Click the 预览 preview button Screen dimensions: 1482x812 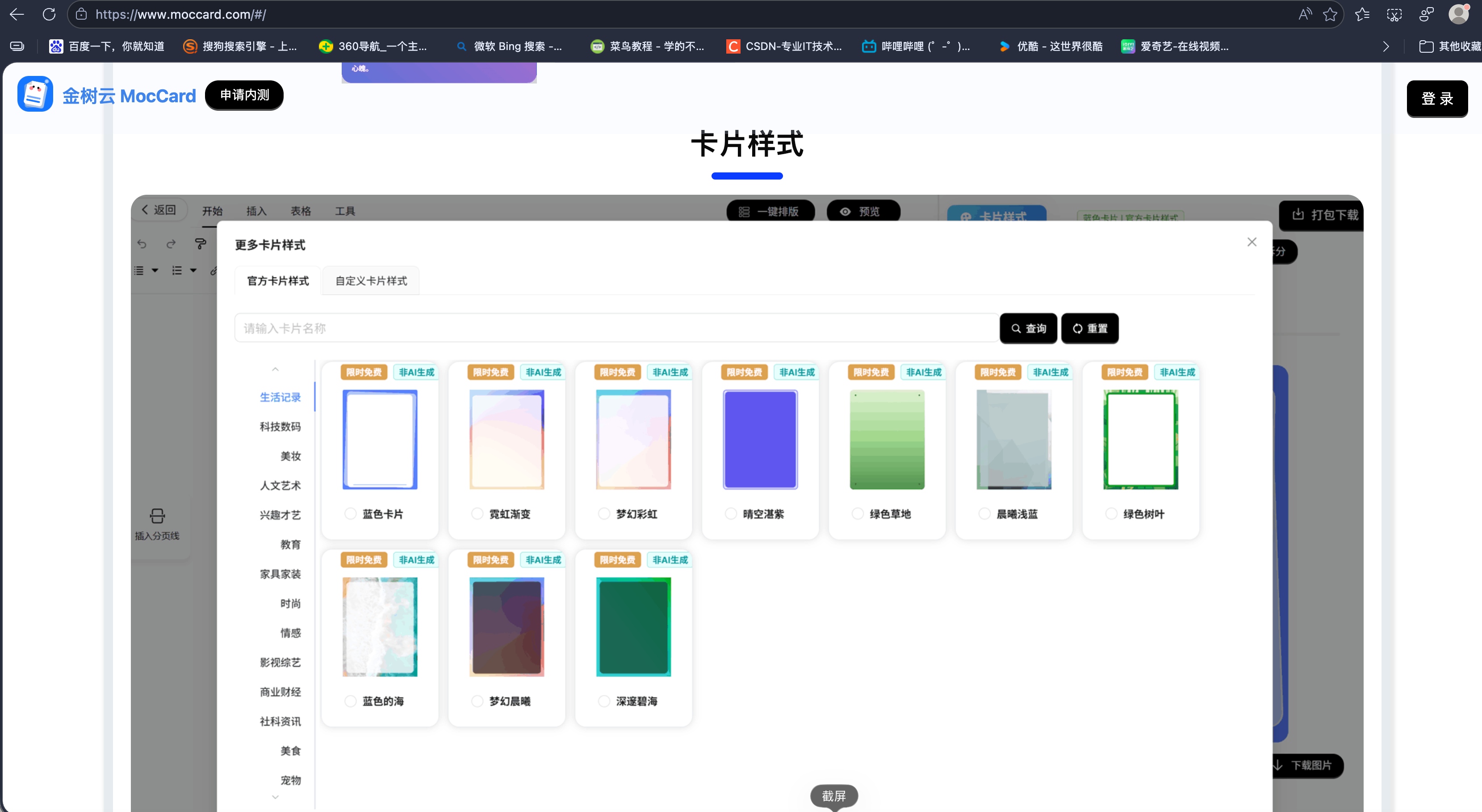click(863, 212)
